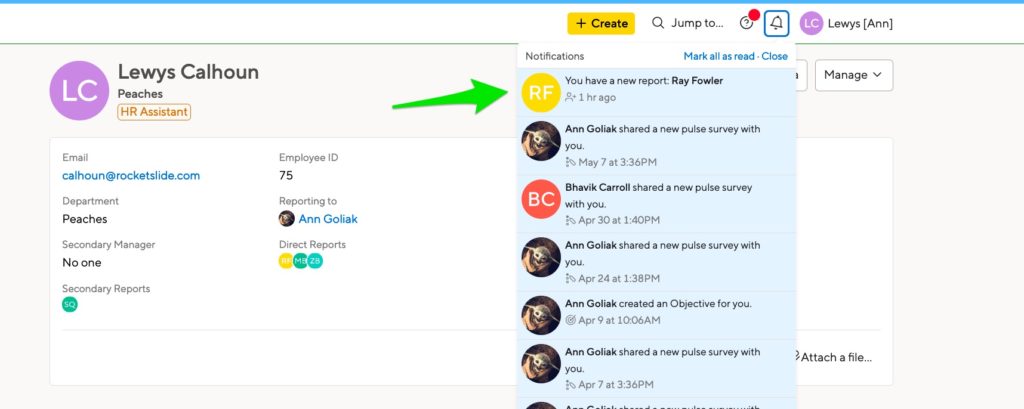The image size is (1024, 409).
Task: Click the new report person icon beside 1 hr ago
Action: point(571,97)
